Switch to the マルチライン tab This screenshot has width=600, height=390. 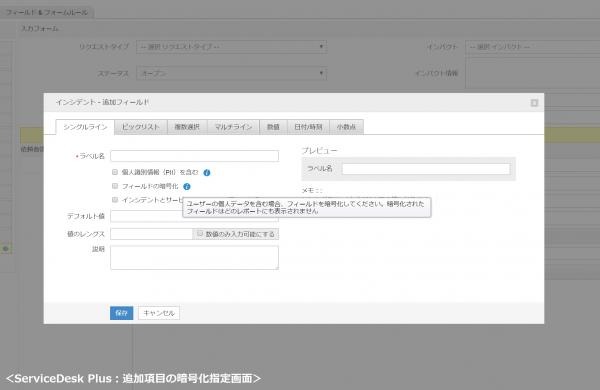pos(233,127)
